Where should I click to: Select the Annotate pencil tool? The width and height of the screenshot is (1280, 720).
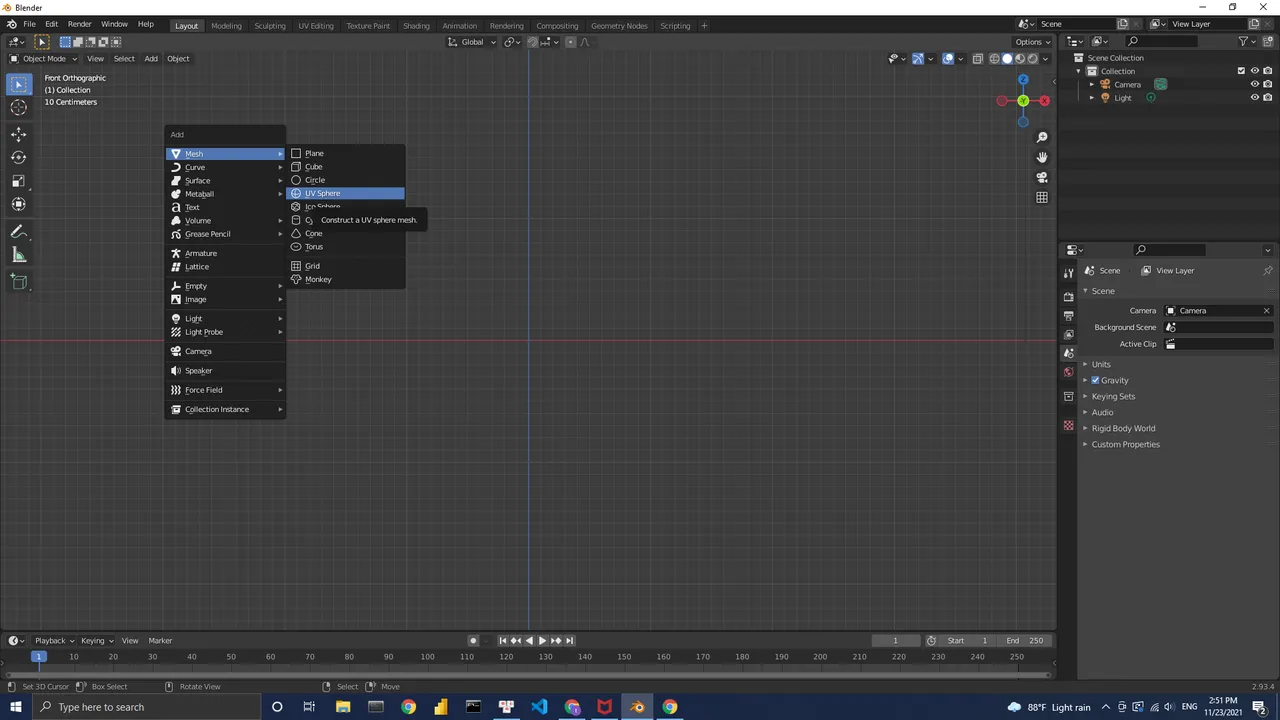(19, 231)
